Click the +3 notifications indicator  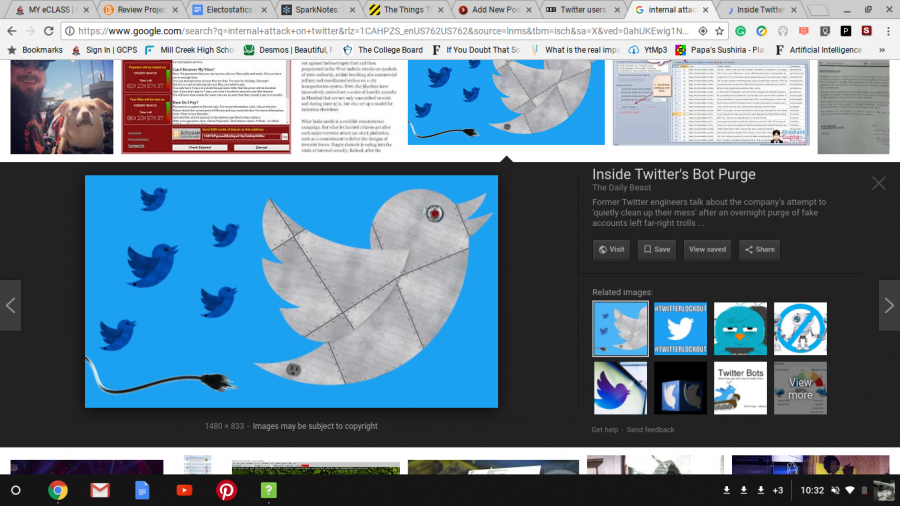click(x=778, y=491)
